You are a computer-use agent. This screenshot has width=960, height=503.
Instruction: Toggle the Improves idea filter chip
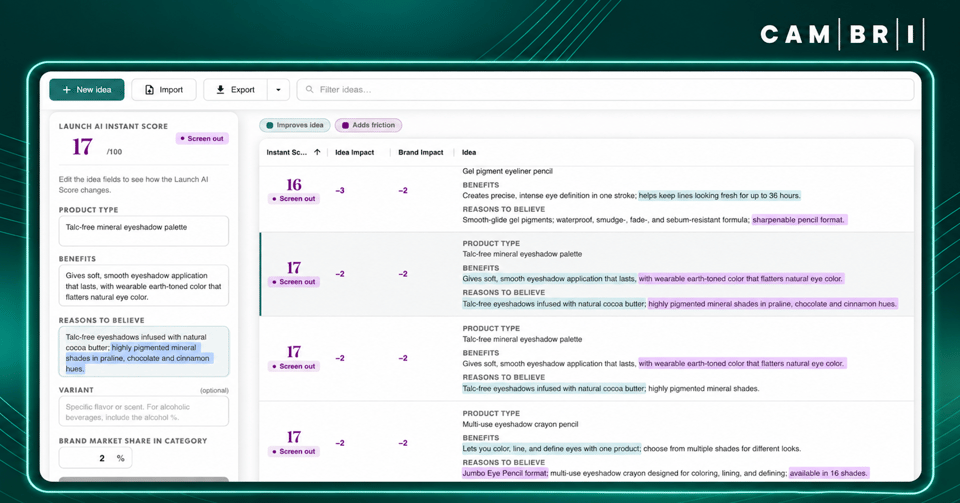coord(294,125)
